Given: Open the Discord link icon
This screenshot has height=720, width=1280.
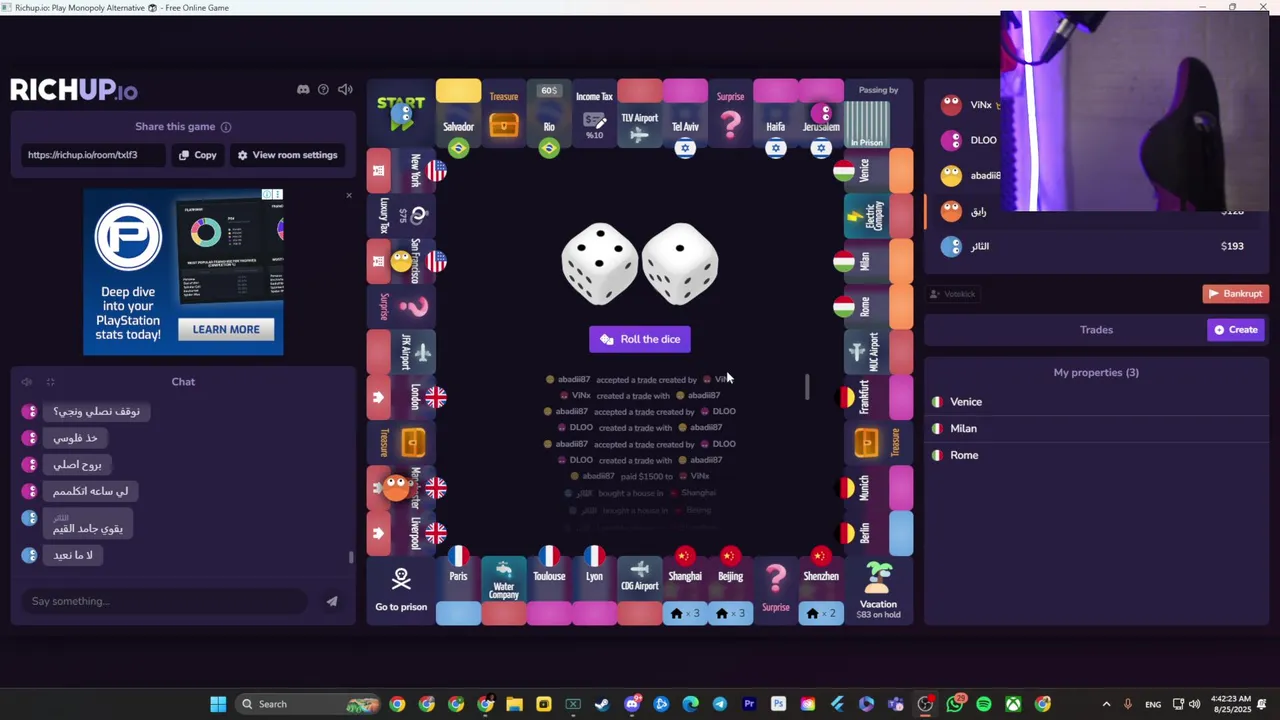Looking at the screenshot, I should tap(303, 90).
